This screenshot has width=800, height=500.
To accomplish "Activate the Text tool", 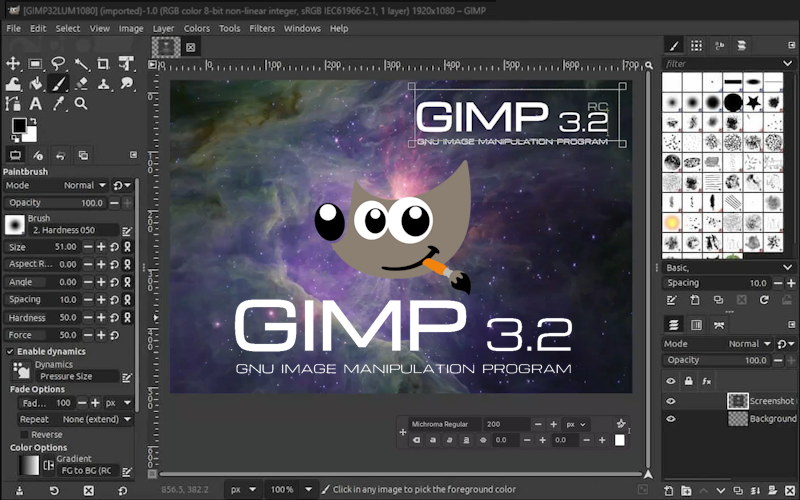I will click(36, 104).
